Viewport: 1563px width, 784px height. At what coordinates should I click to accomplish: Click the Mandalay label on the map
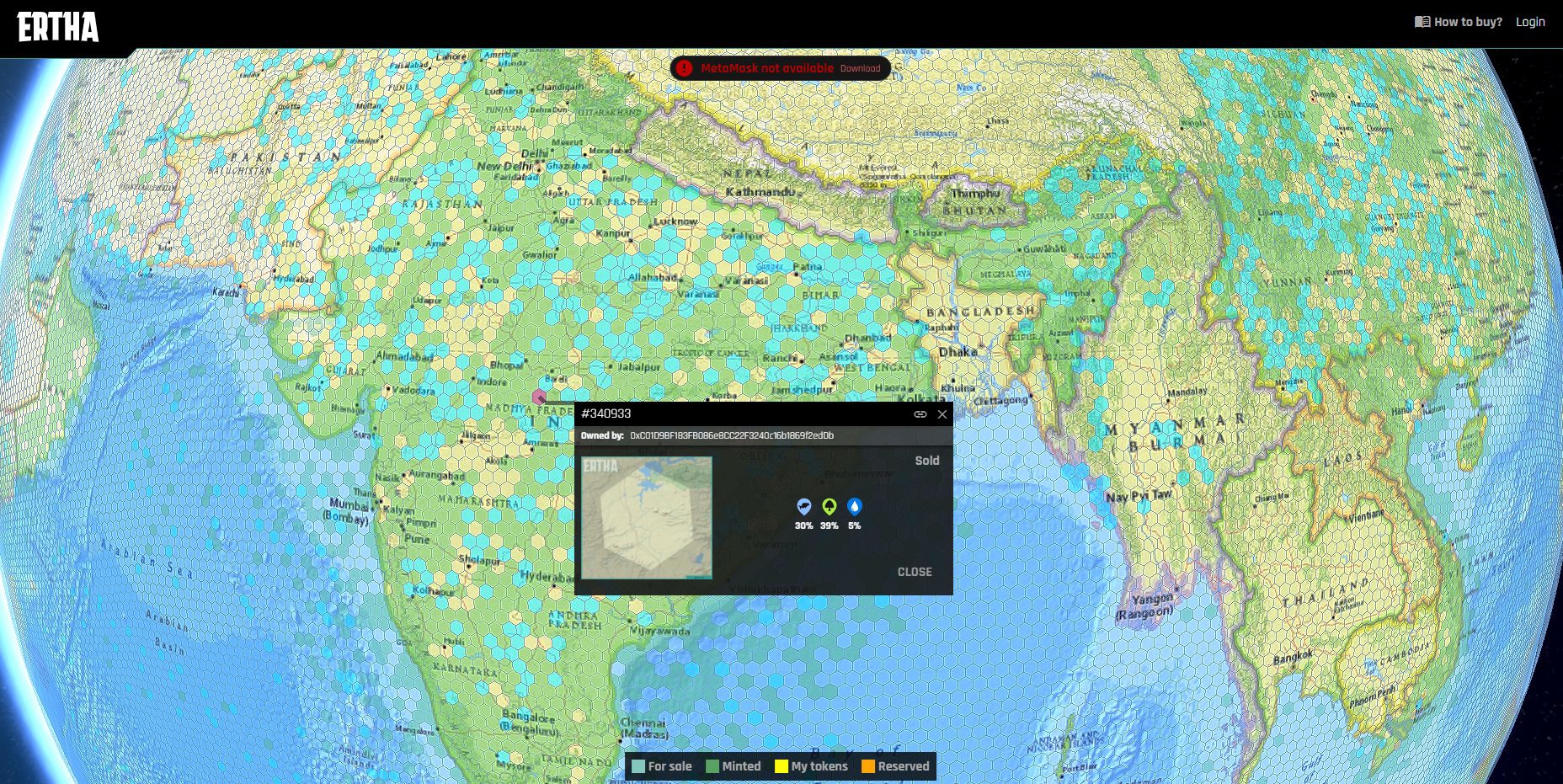point(1187,392)
